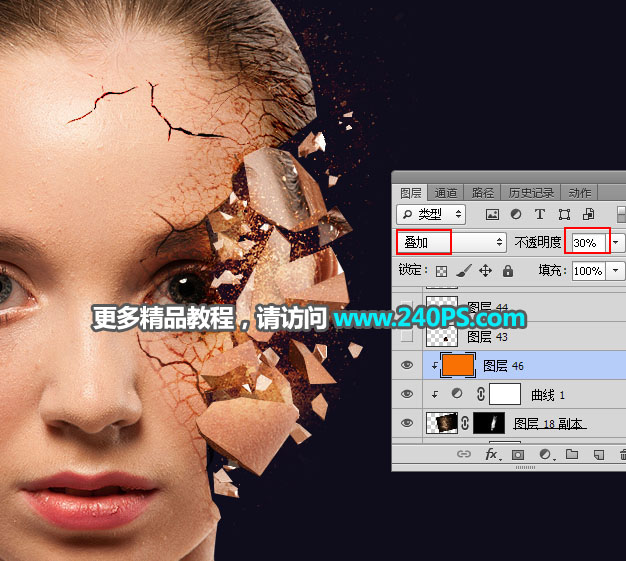Lock transparent pixels icon
This screenshot has height=561, width=626.
tap(442, 271)
